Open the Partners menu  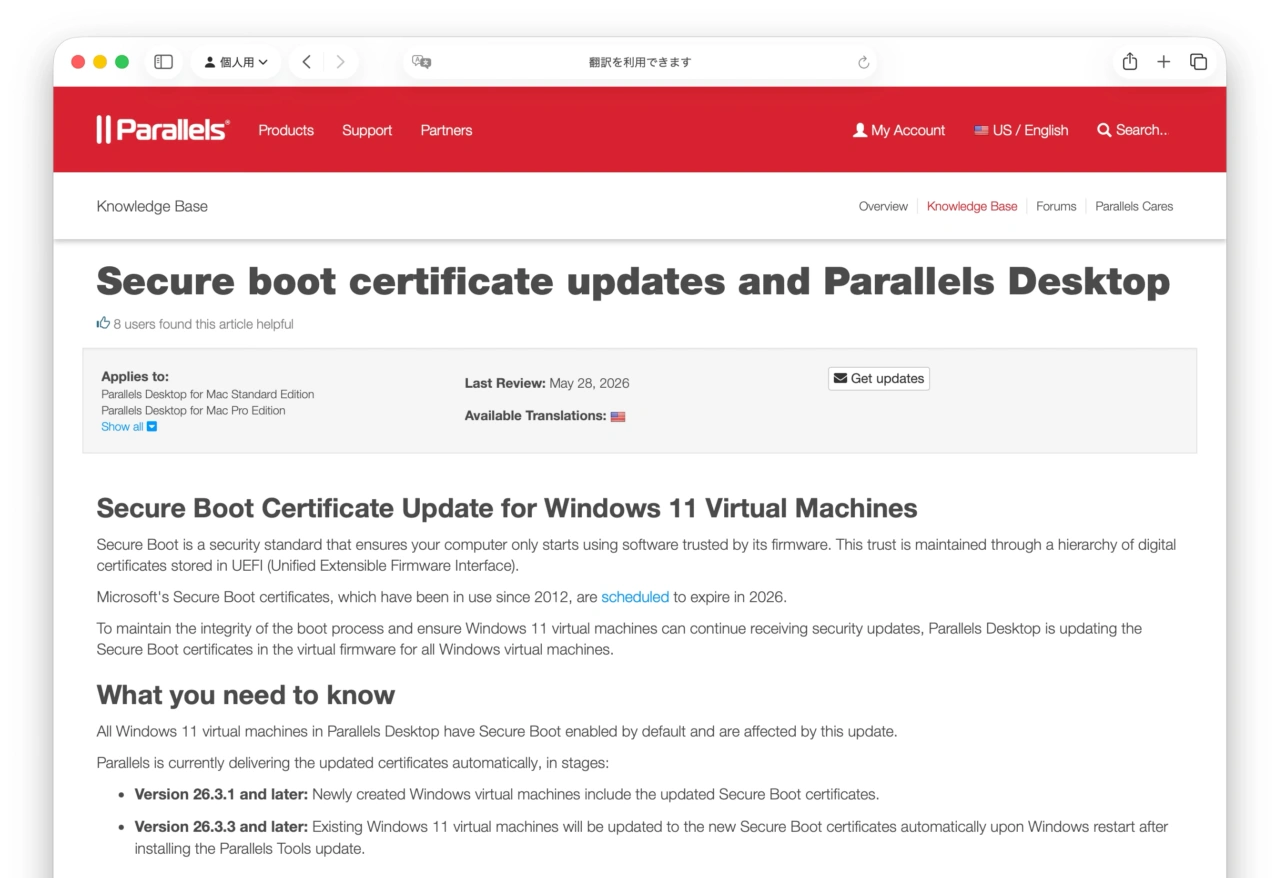(446, 130)
